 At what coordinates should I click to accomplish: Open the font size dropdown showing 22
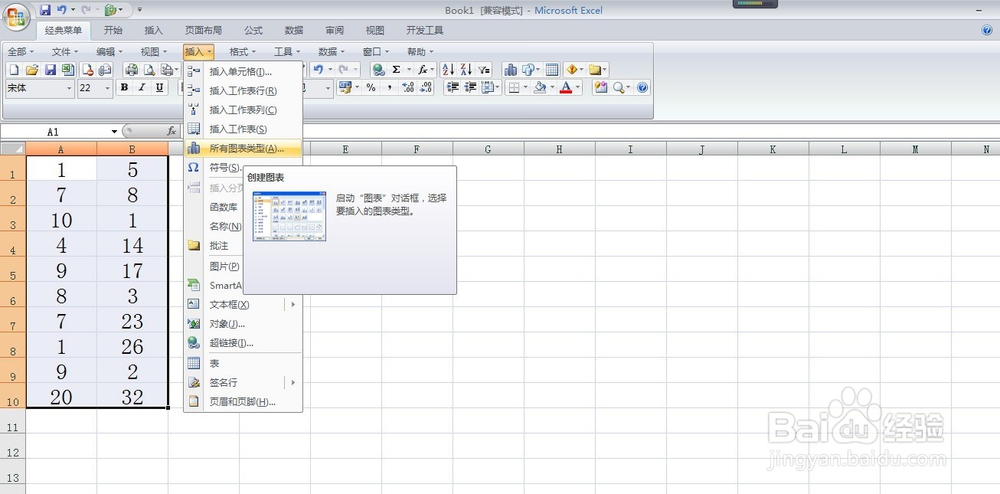pyautogui.click(x=107, y=89)
